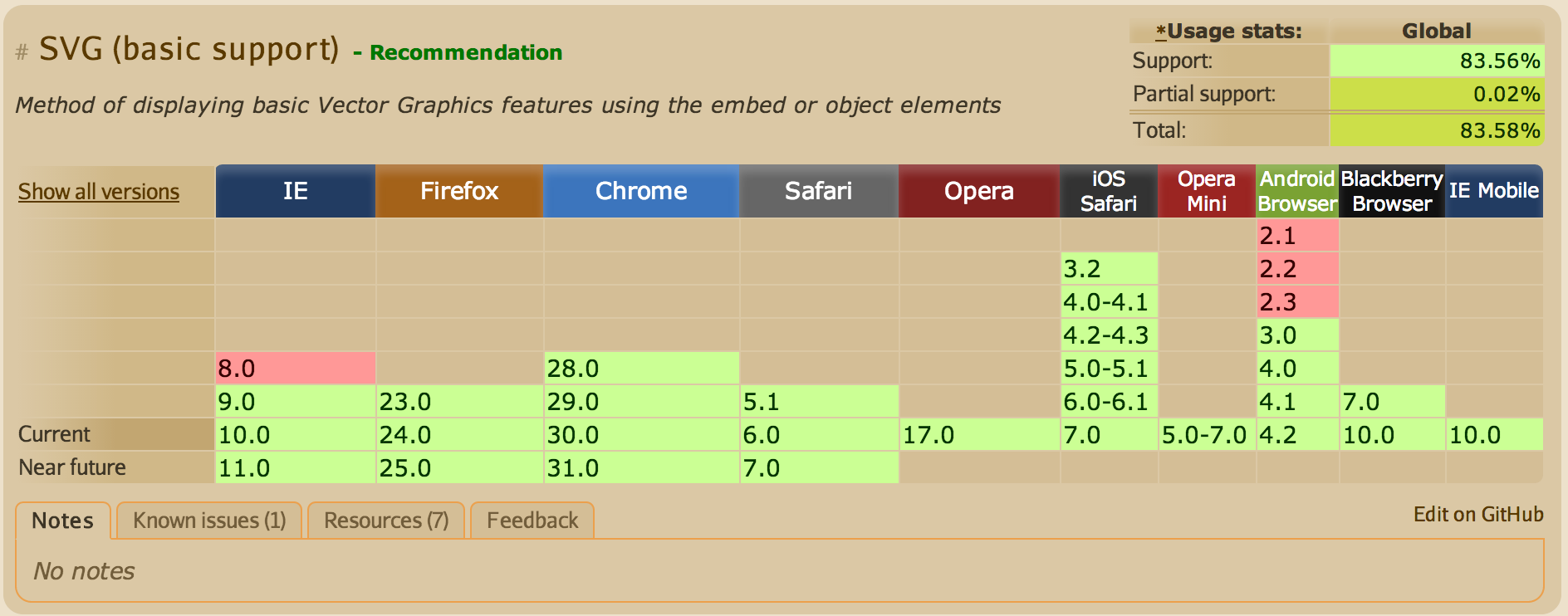Select the Chrome 30.0 current cell
This screenshot has width=1568, height=616.
tap(641, 434)
